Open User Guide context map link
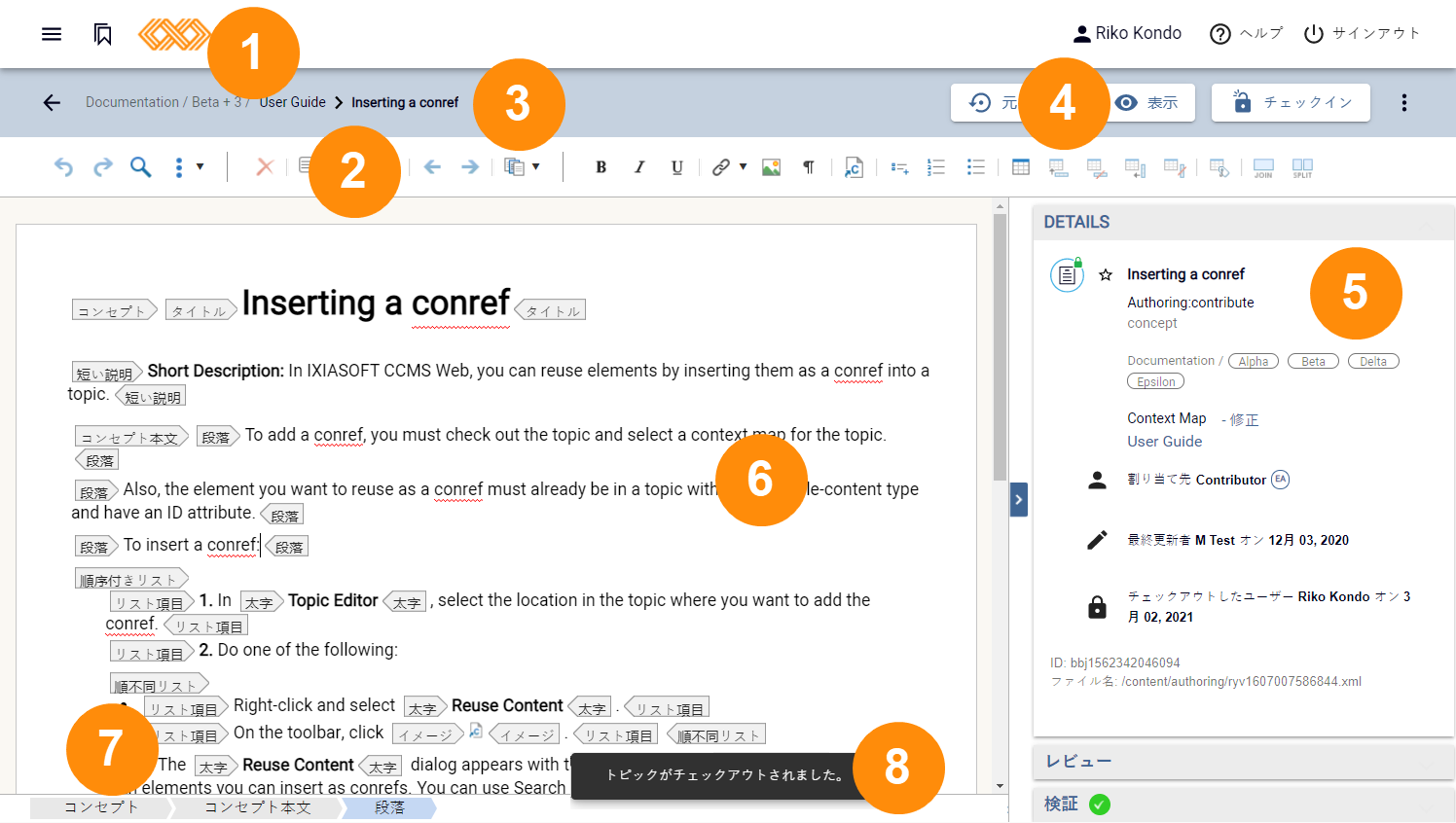 coord(1164,442)
